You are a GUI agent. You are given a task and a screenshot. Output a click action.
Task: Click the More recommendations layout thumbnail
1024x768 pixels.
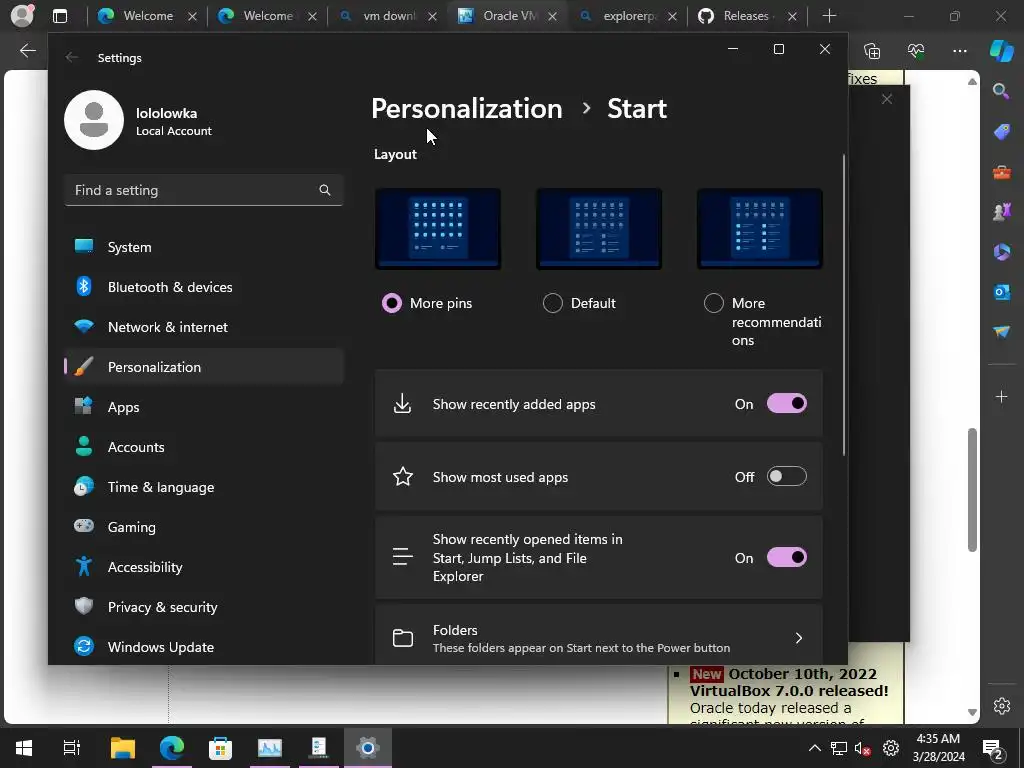(760, 229)
